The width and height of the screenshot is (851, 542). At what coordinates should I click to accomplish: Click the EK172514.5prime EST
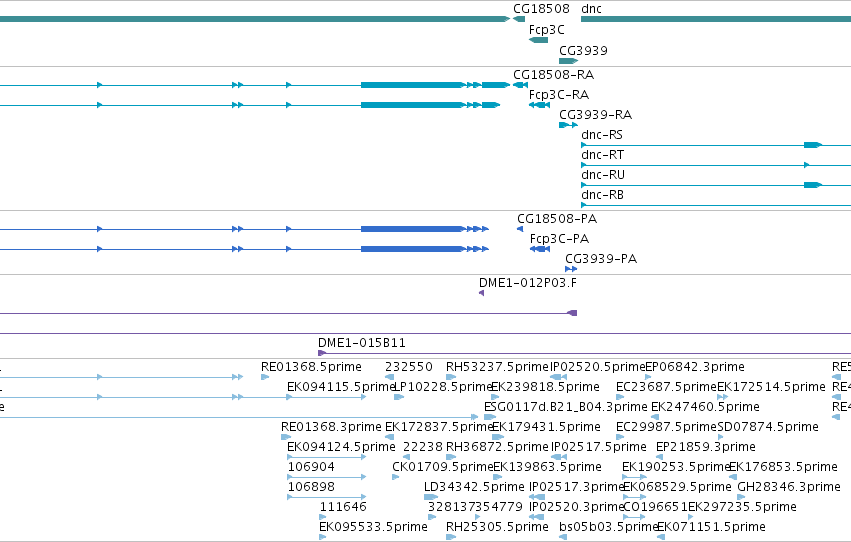tap(771, 387)
